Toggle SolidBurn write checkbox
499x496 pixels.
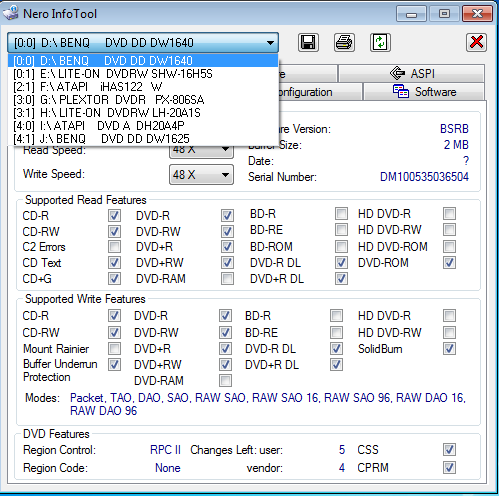tap(449, 349)
